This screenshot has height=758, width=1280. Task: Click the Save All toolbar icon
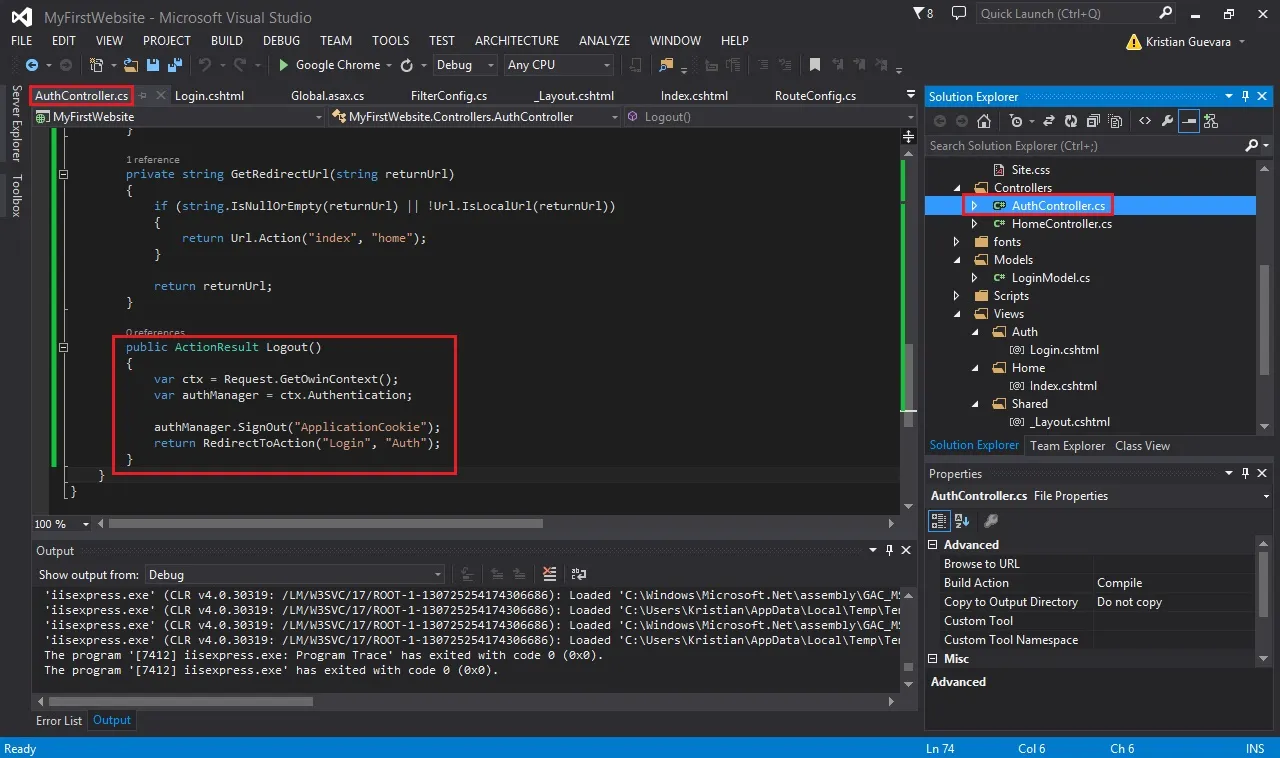(174, 65)
